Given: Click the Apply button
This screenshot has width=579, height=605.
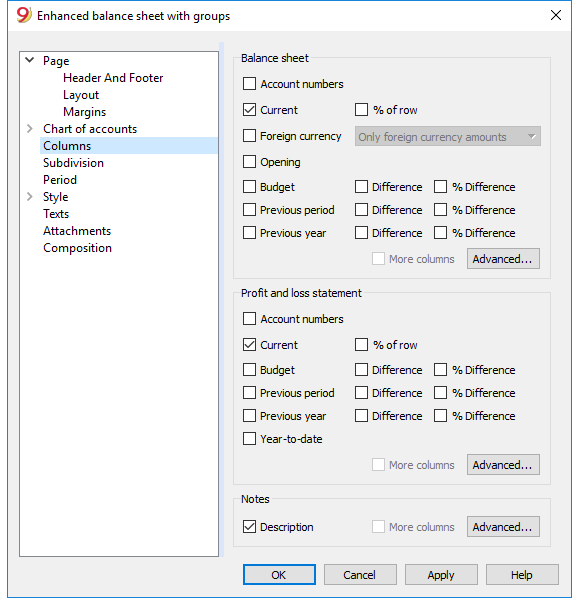Looking at the screenshot, I should (x=441, y=575).
